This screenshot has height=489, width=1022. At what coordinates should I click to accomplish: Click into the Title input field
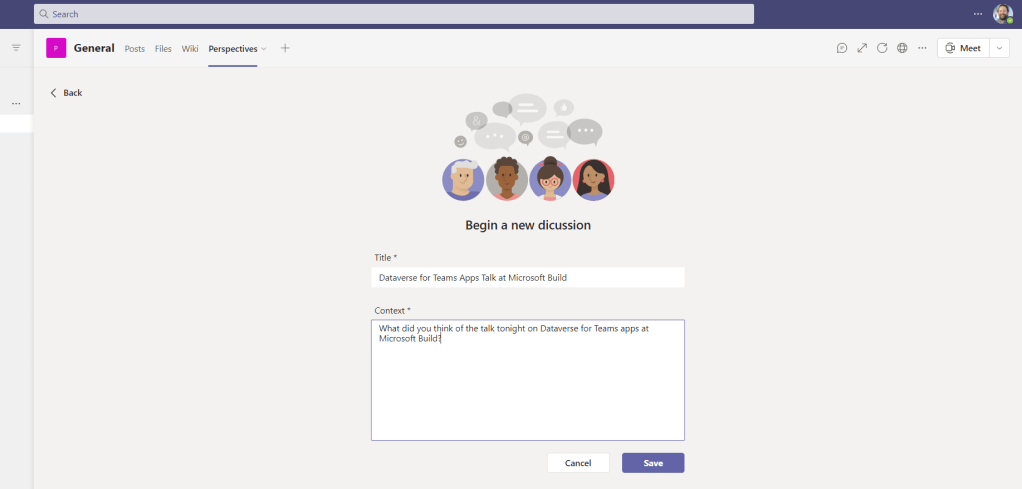527,277
